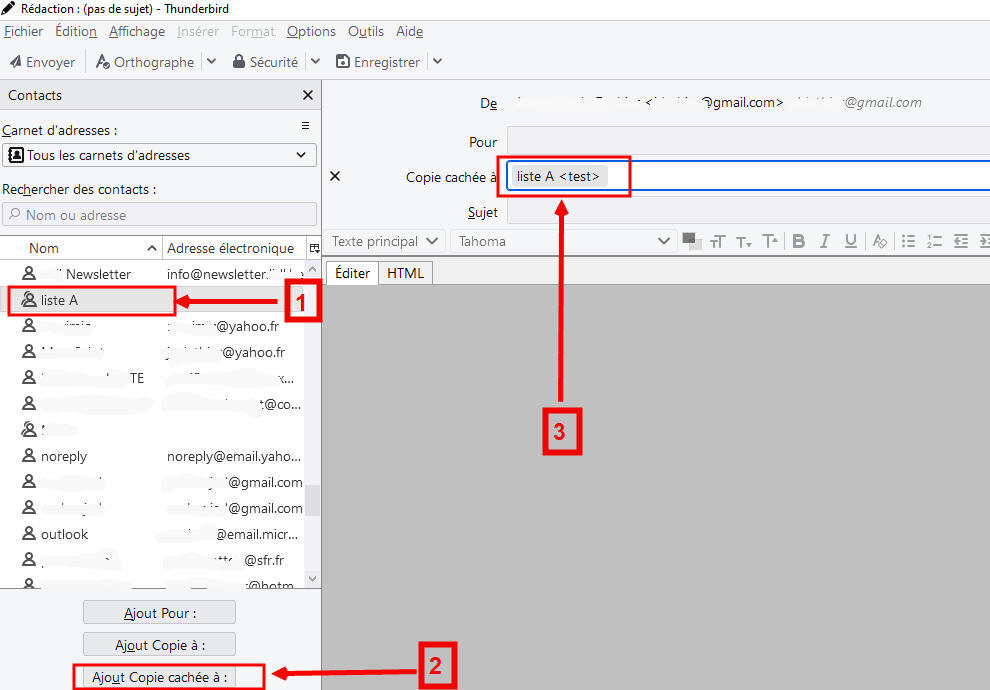Image resolution: width=990 pixels, height=690 pixels.
Task: Switch to the Éditer tab
Action: [352, 273]
